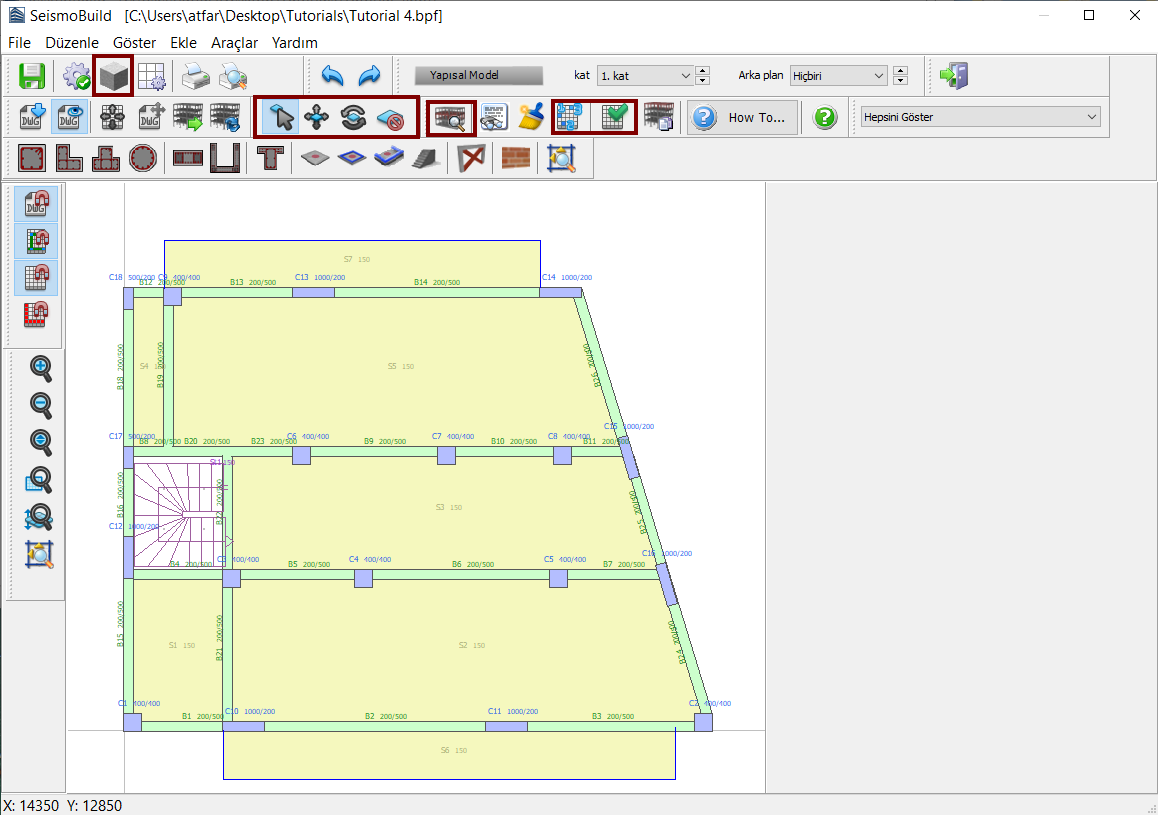Open the Düzenle menu
Viewport: 1158px width, 815px height.
[x=72, y=43]
